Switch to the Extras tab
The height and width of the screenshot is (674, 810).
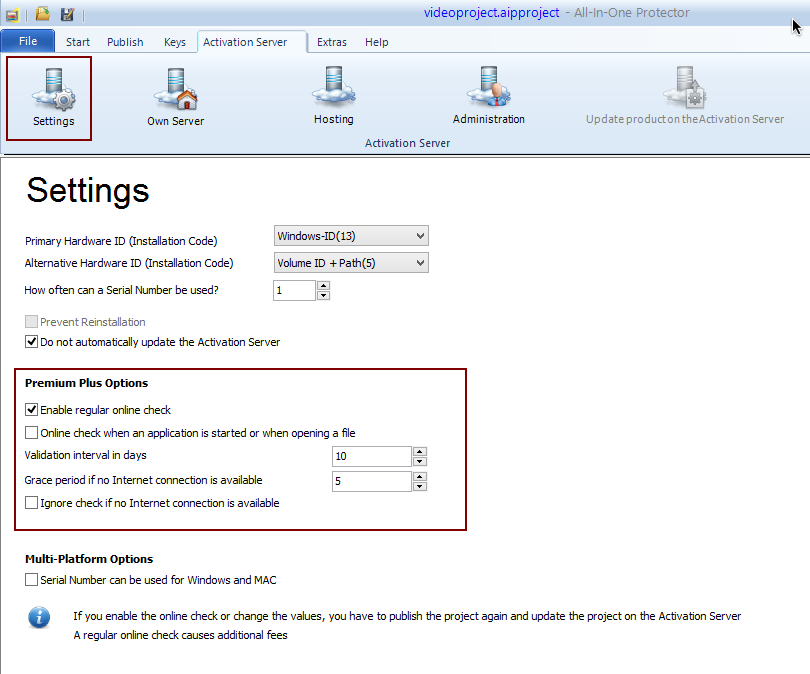click(x=332, y=42)
